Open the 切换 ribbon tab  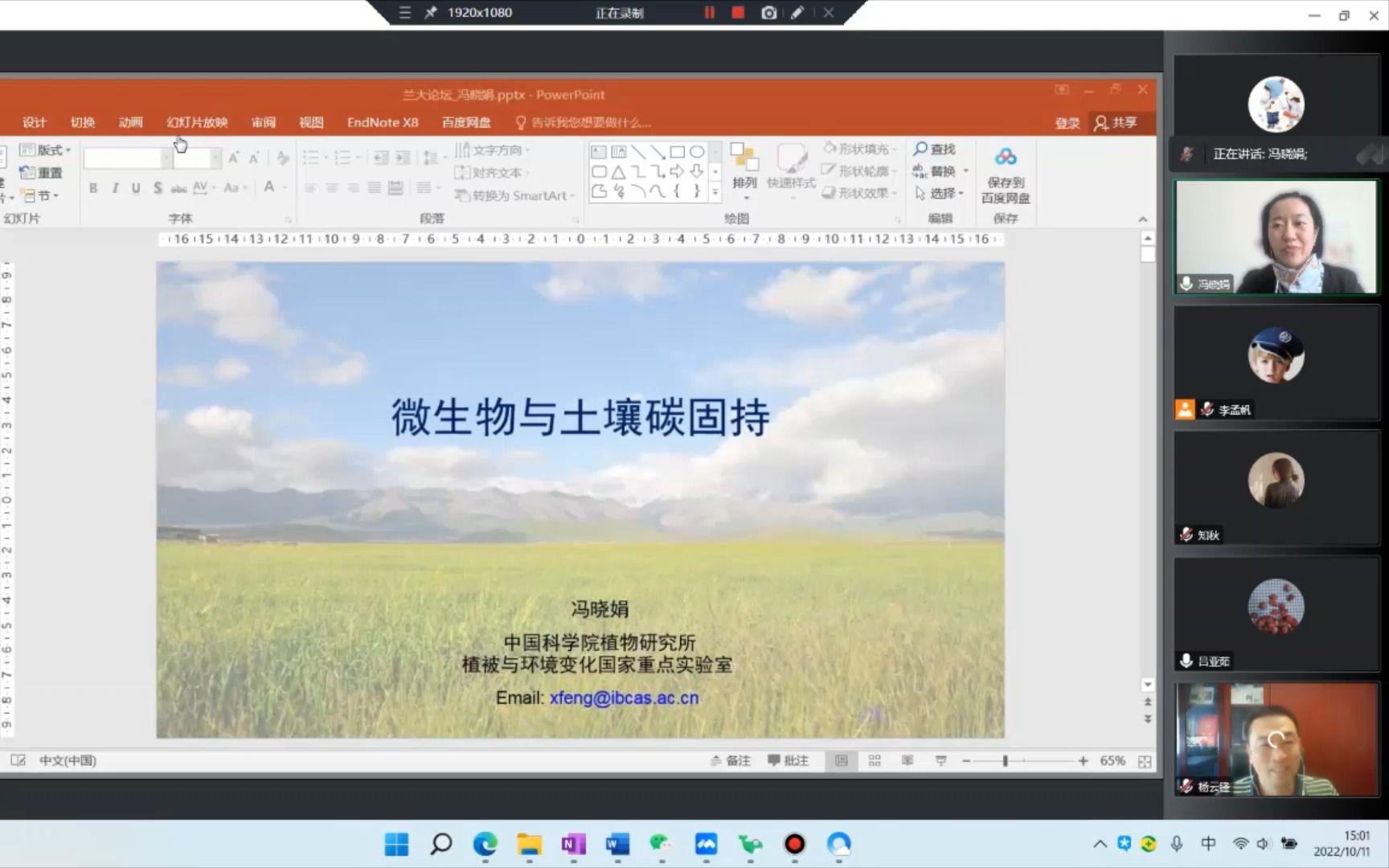tap(83, 122)
